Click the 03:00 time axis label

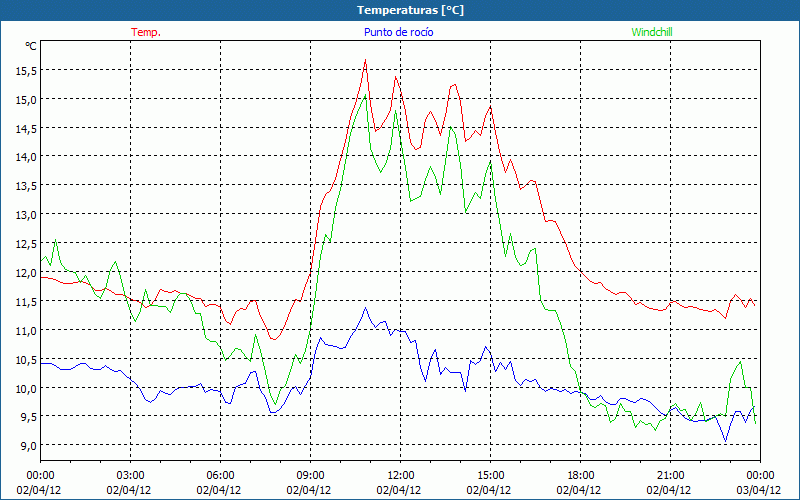click(131, 476)
